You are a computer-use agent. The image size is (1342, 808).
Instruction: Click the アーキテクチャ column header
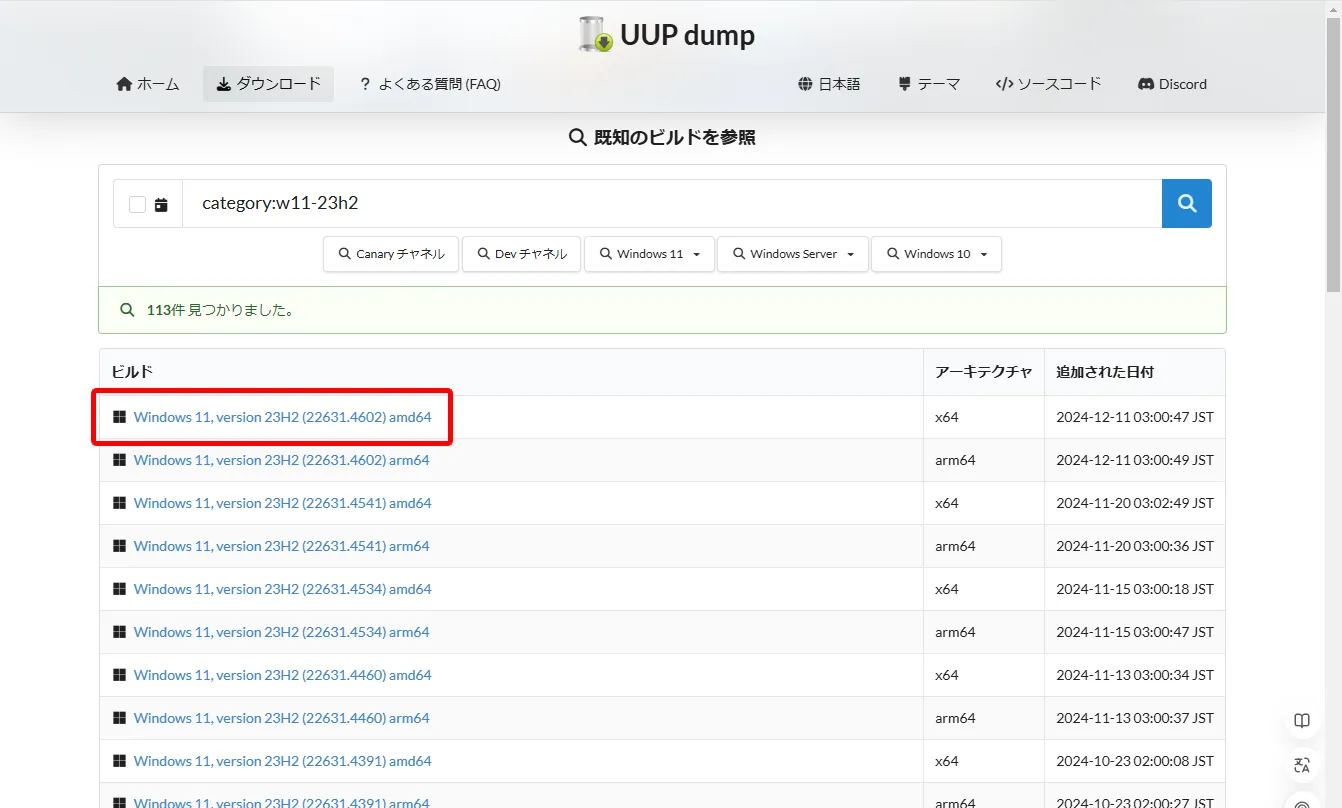click(x=983, y=372)
